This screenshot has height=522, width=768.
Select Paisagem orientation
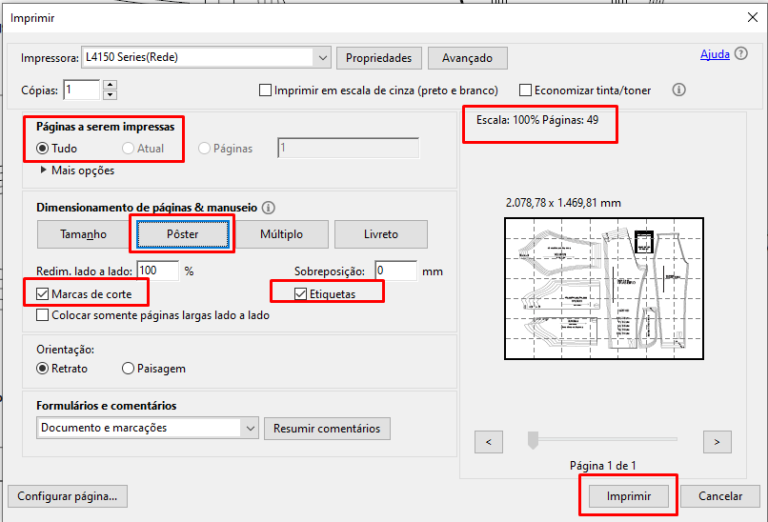(x=128, y=368)
